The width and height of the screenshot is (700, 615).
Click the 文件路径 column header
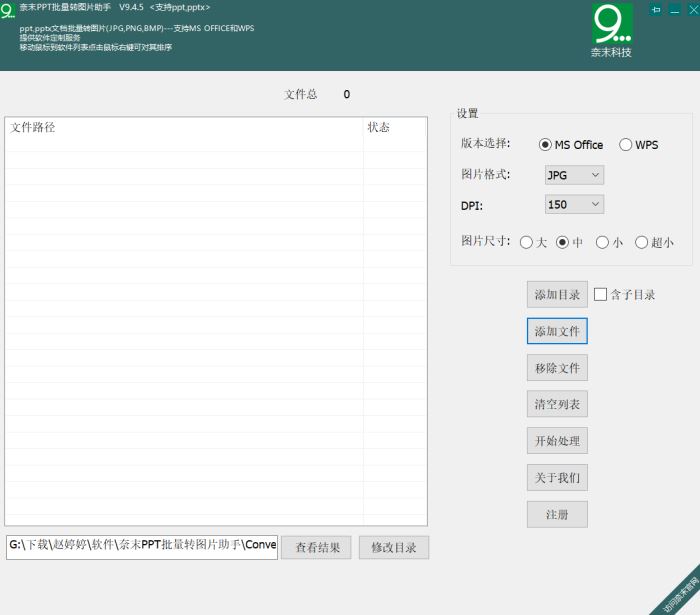click(x=184, y=128)
